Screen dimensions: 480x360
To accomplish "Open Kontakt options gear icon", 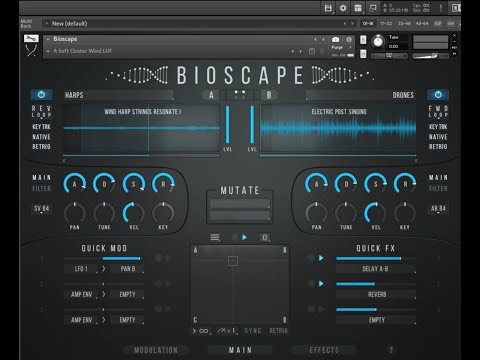I will [343, 8].
